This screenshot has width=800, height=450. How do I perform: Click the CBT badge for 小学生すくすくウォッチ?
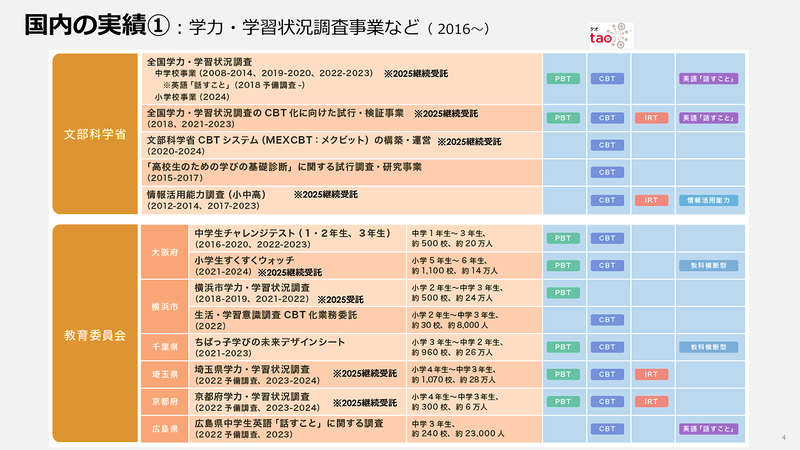607,265
